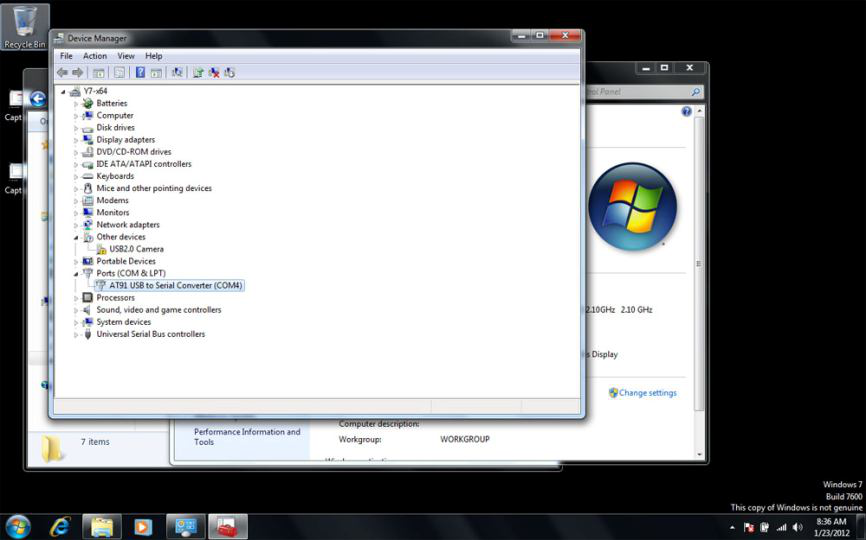Screen dimensions: 866x540
Task: Open Performance Information and Tools link
Action: point(246,437)
